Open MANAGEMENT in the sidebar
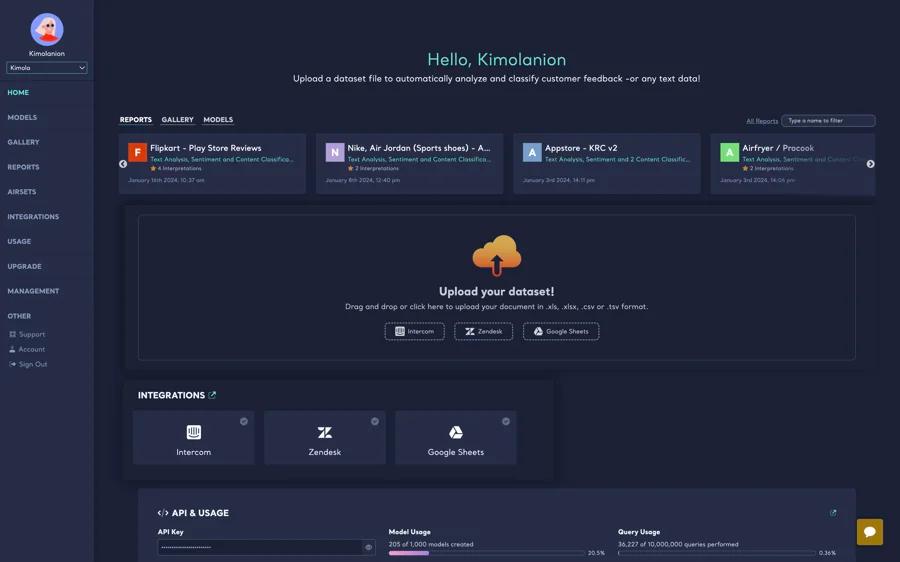Viewport: 900px width, 562px height. [x=33, y=291]
